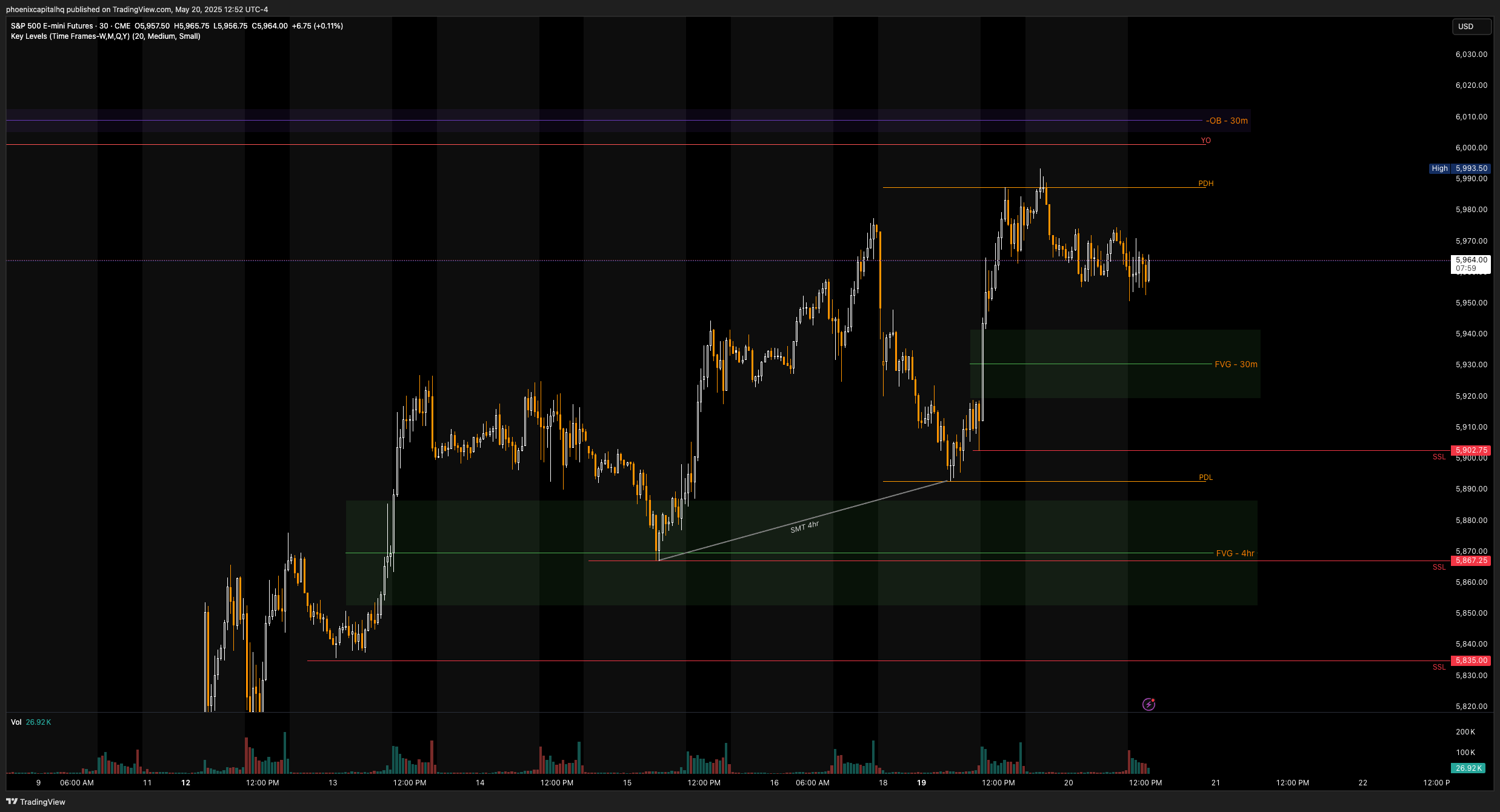Select the FVG - 30m label

click(1236, 364)
